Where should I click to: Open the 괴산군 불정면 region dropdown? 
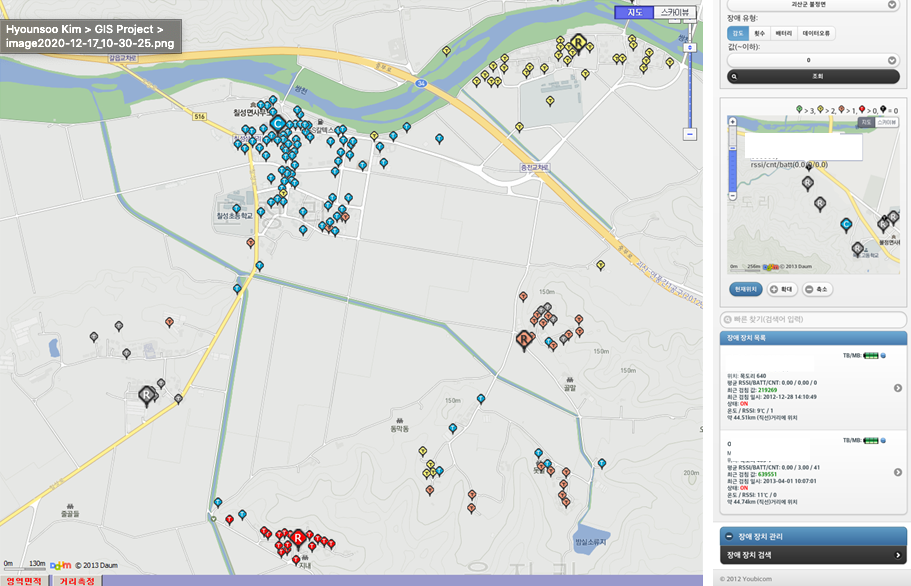(813, 5)
